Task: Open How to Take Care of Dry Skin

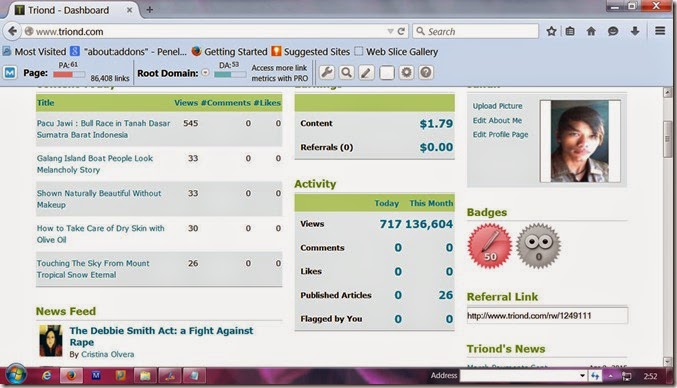Action: pyautogui.click(x=100, y=234)
